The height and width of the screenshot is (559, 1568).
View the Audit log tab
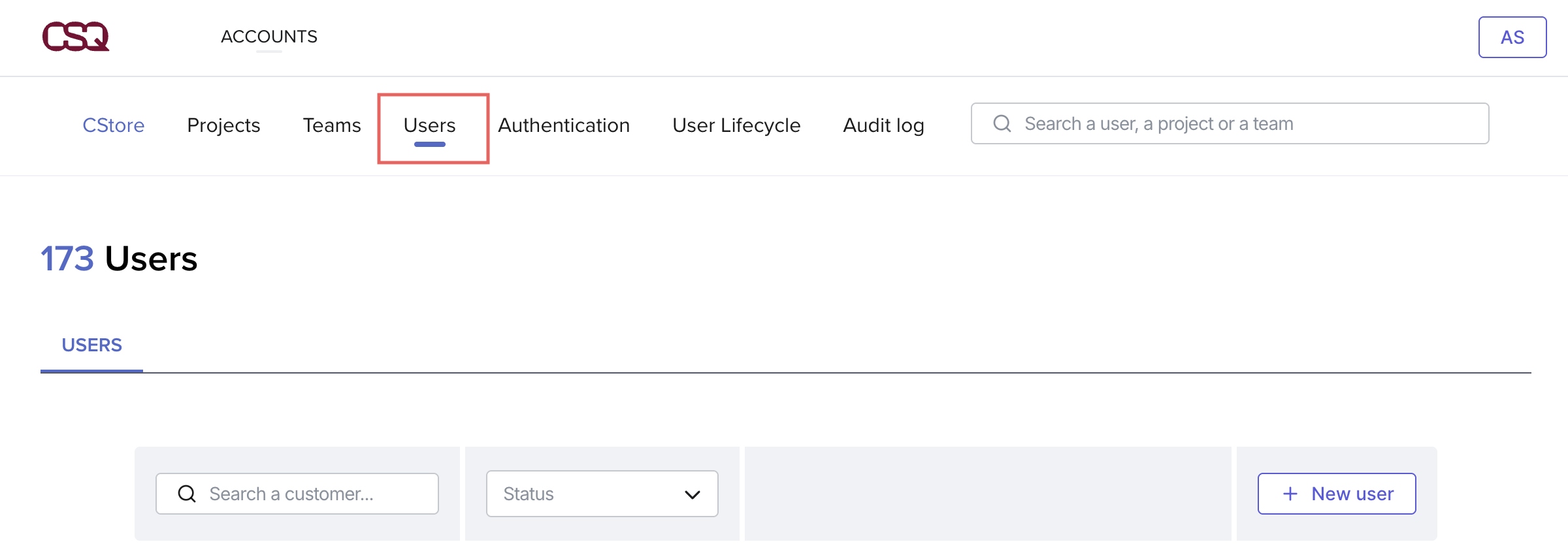(883, 125)
